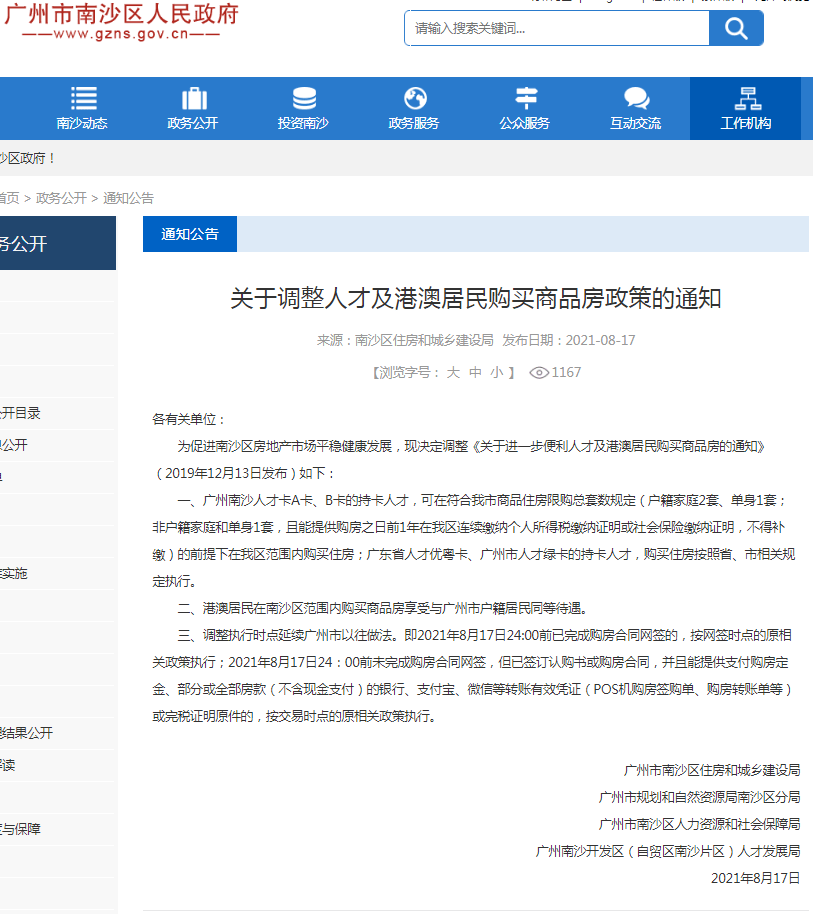
Task: Open the 结果公开 item in left sidebar
Action: pyautogui.click(x=28, y=733)
